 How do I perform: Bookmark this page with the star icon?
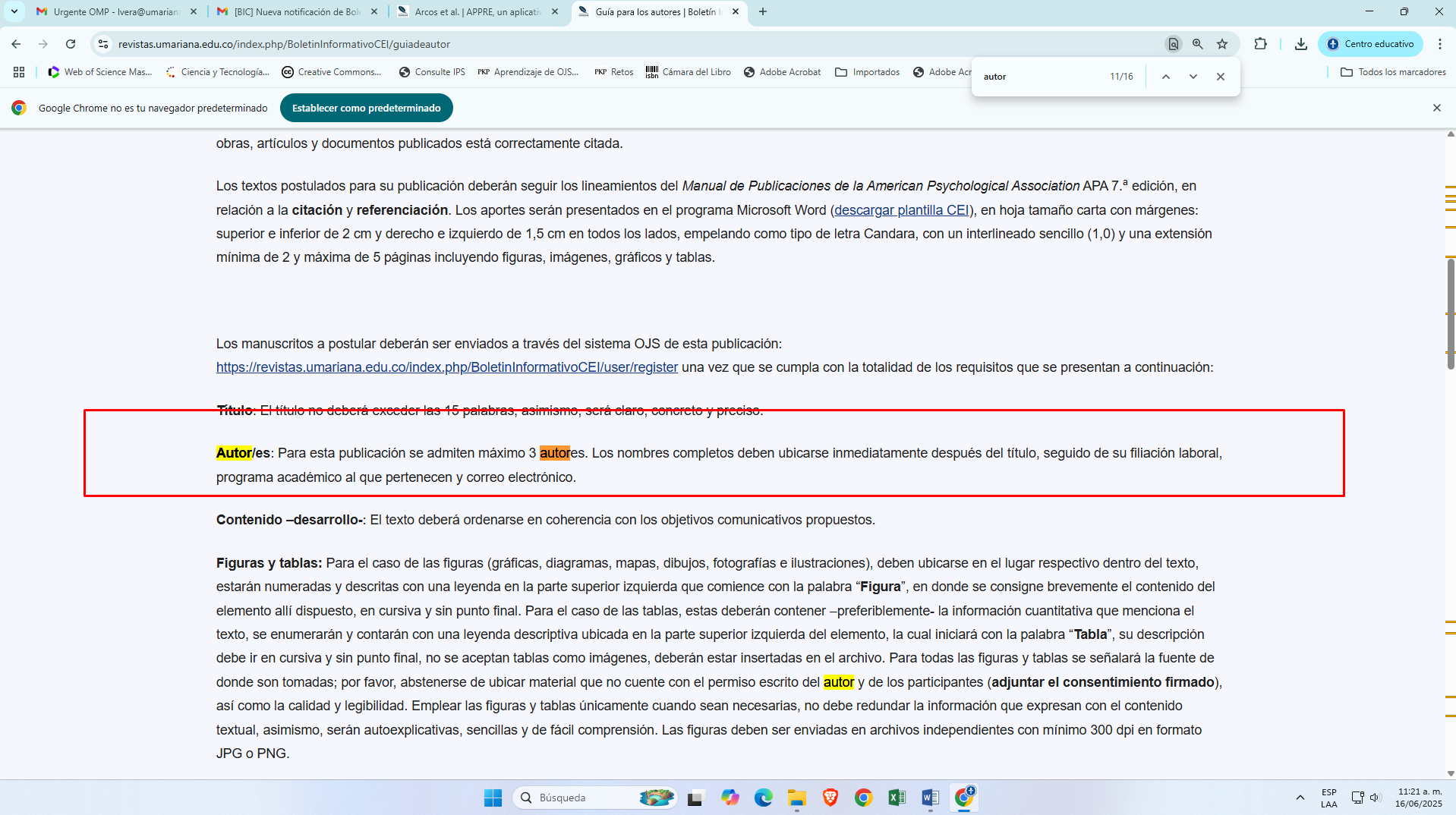point(1222,44)
